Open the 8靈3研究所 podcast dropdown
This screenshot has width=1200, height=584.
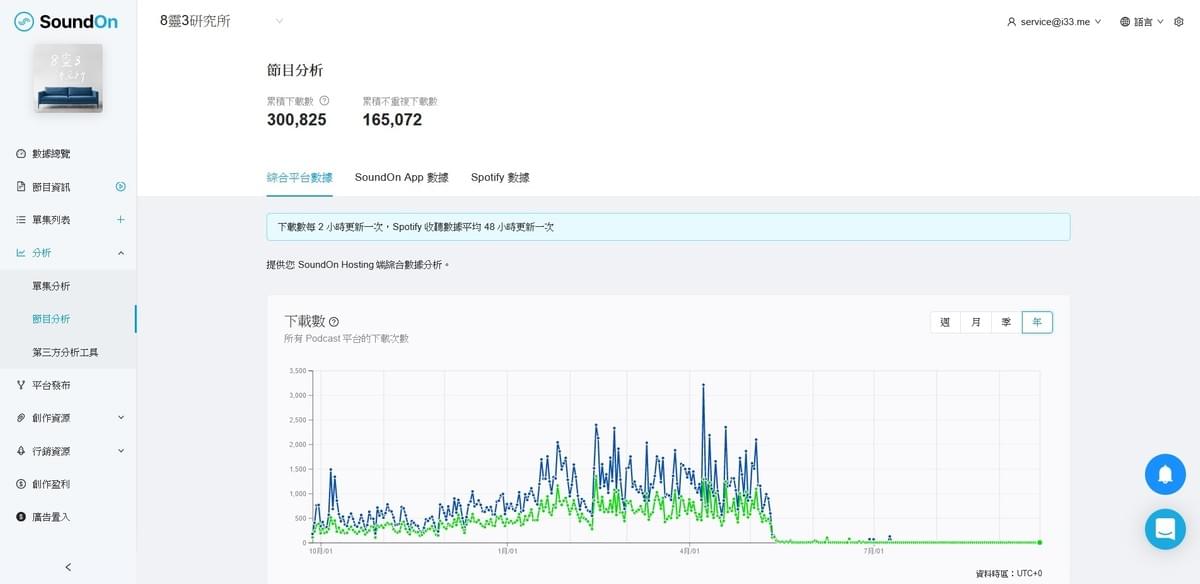(222, 21)
